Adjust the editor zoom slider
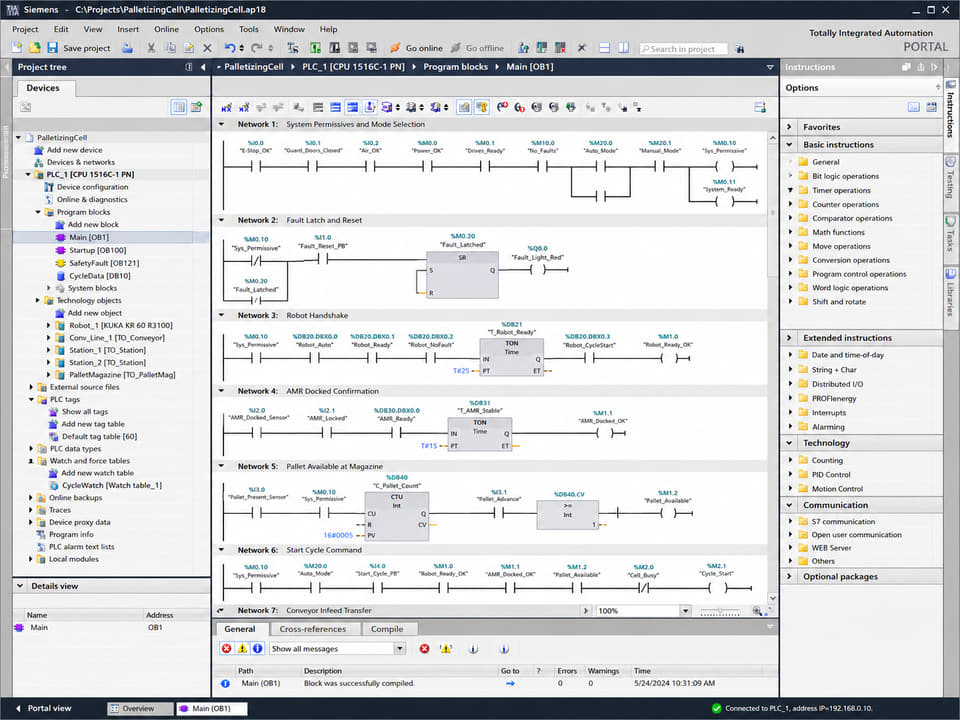 720,610
